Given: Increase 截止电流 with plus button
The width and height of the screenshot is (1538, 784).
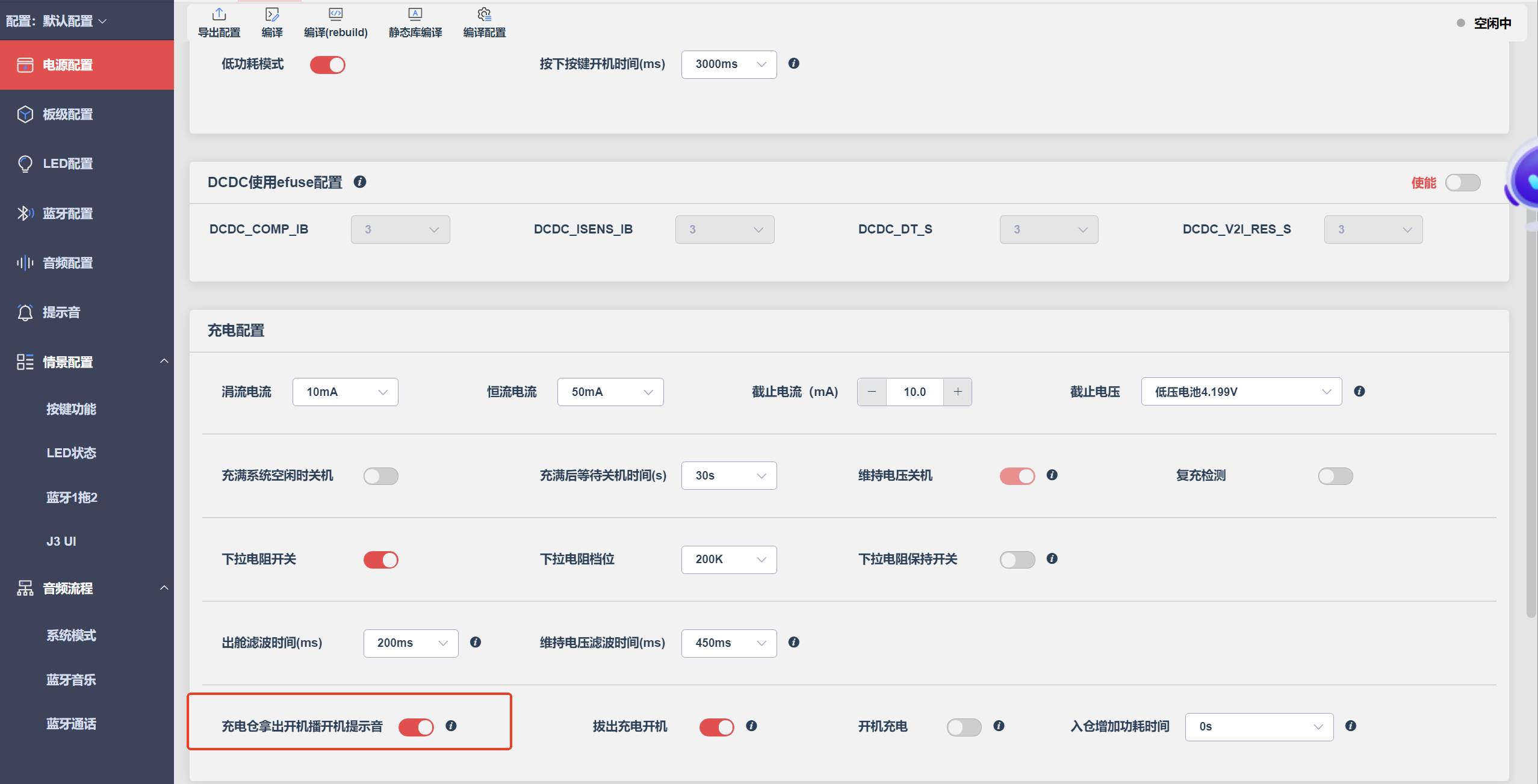Looking at the screenshot, I should (x=958, y=392).
